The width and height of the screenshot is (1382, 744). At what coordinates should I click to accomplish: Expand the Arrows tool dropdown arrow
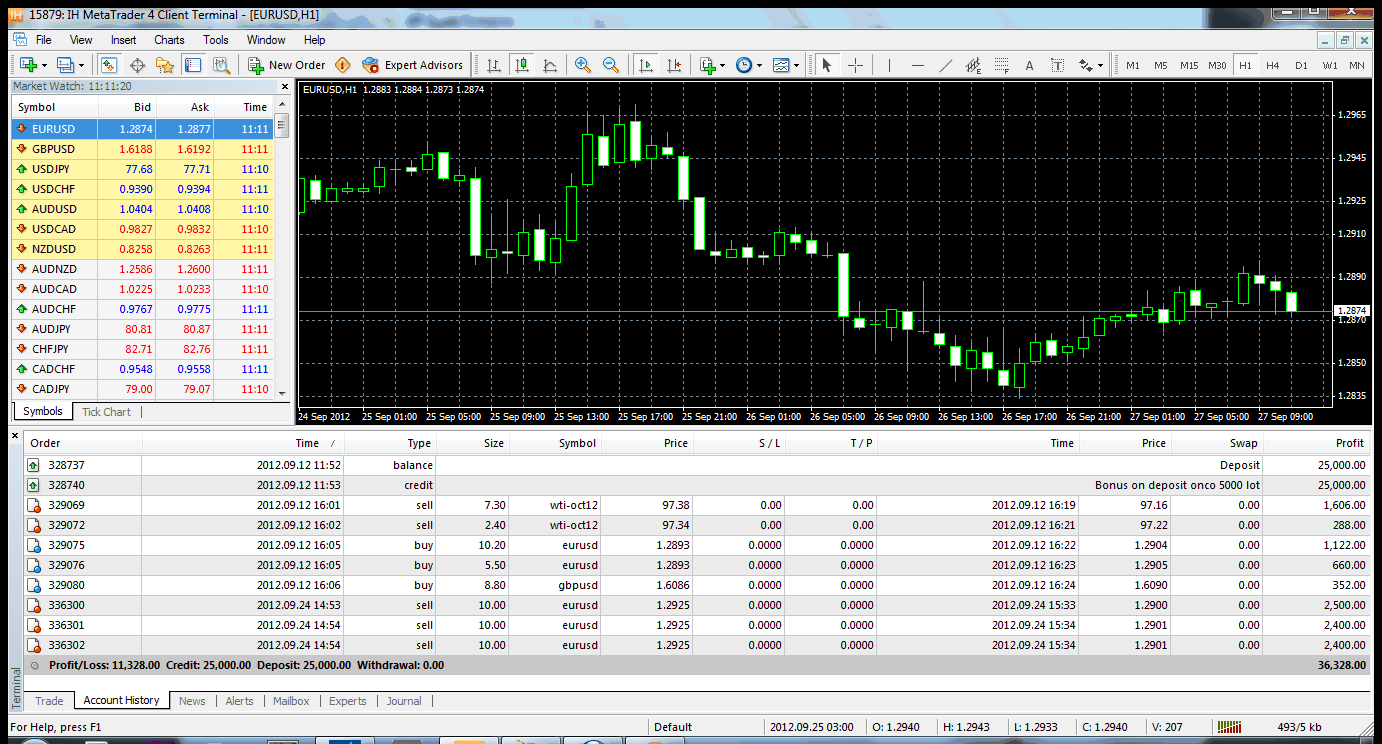click(1101, 65)
